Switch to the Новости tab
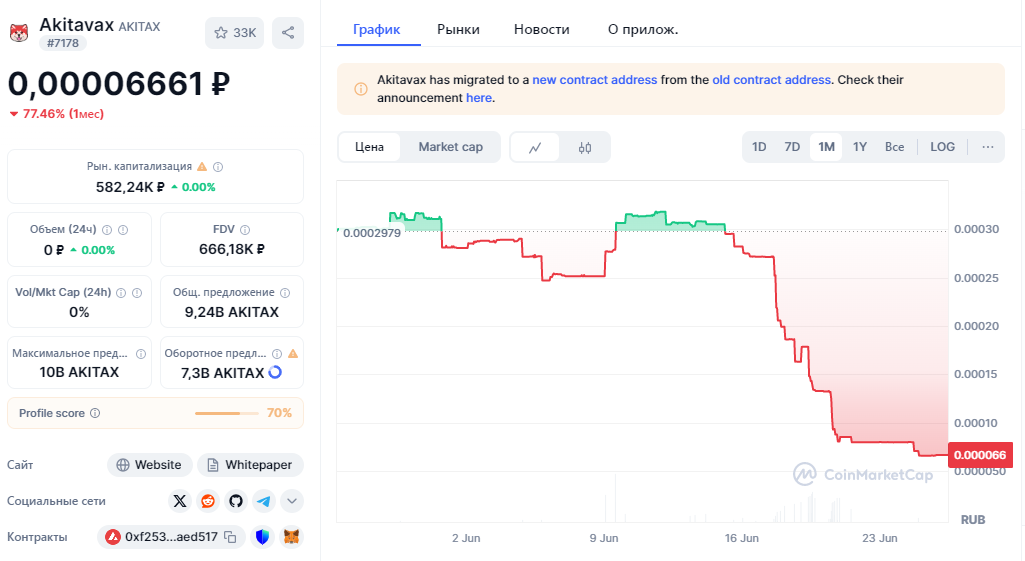This screenshot has width=1025, height=561. (x=541, y=29)
